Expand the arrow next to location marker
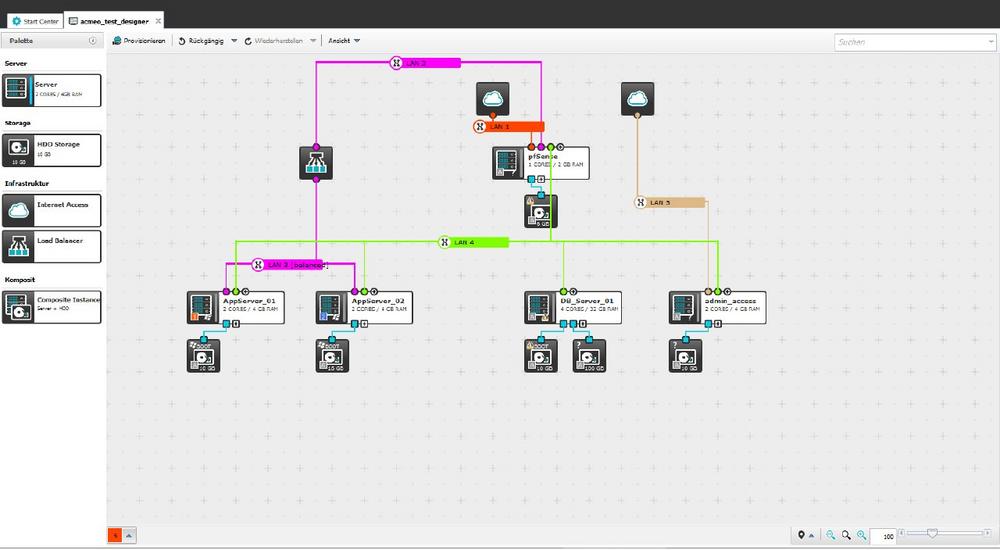1000x550 pixels. pyautogui.click(x=811, y=536)
